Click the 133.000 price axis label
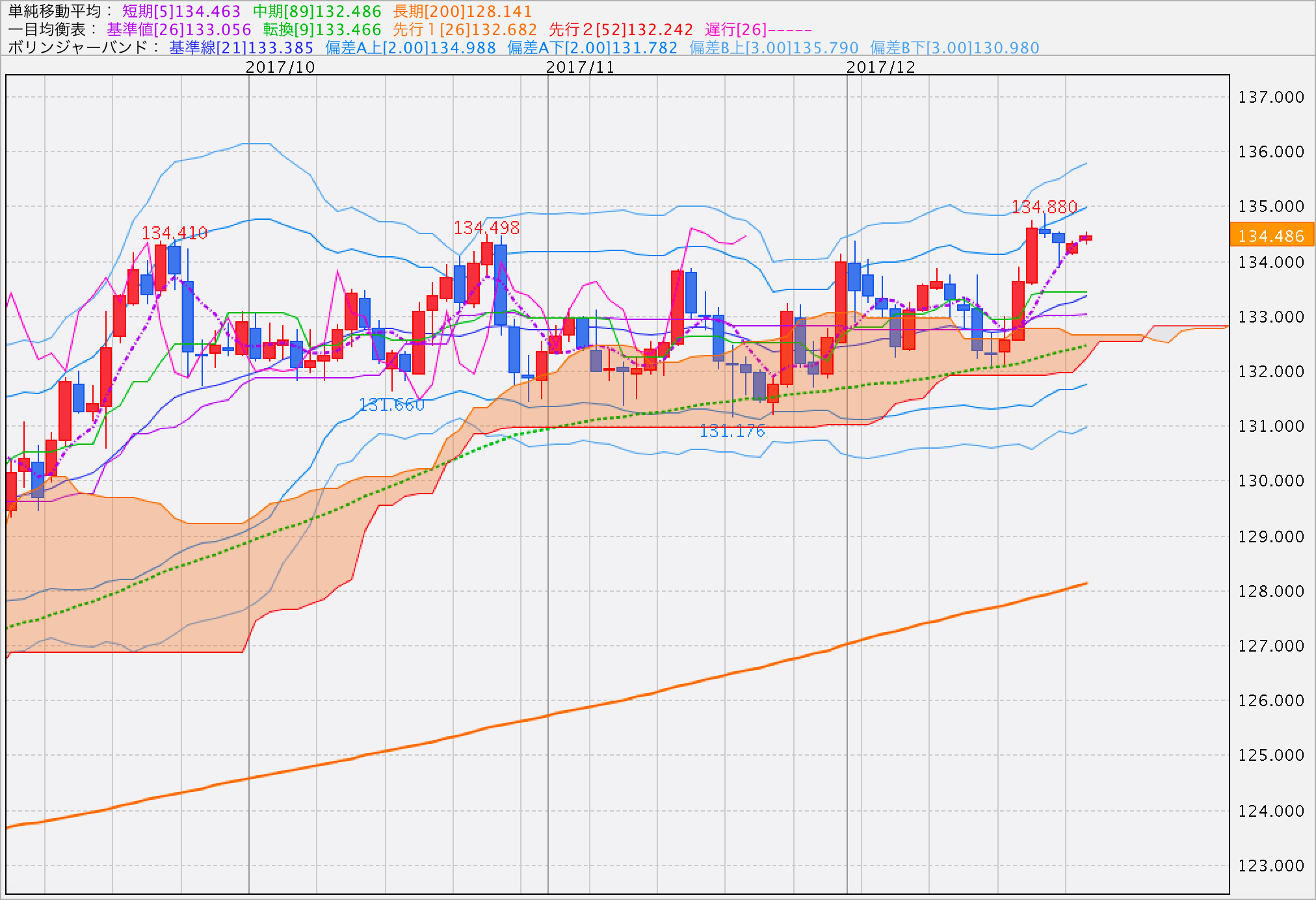The image size is (1316, 900). click(1272, 317)
